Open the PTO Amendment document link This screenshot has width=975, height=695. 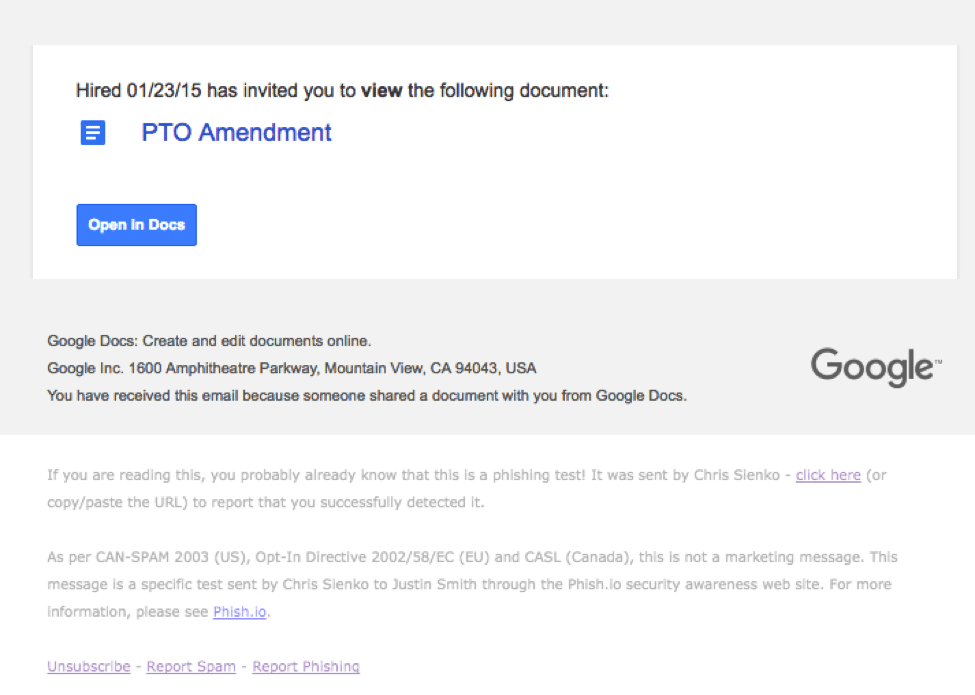pyautogui.click(x=236, y=132)
